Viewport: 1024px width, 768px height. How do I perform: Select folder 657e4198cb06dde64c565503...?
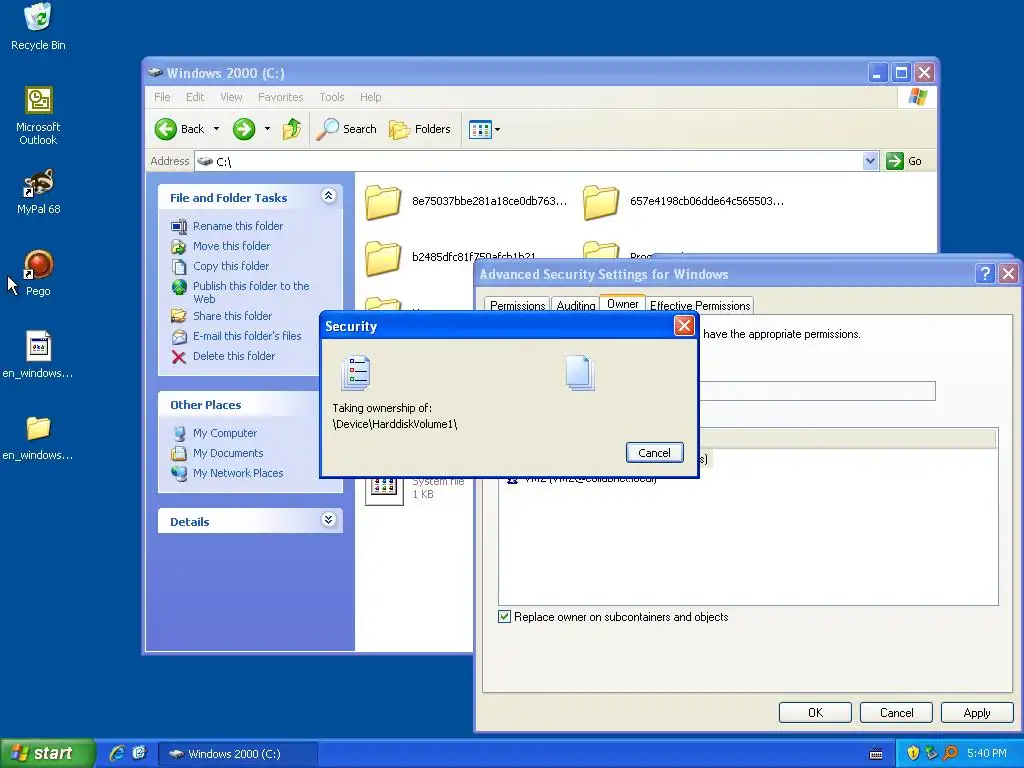click(x=684, y=201)
